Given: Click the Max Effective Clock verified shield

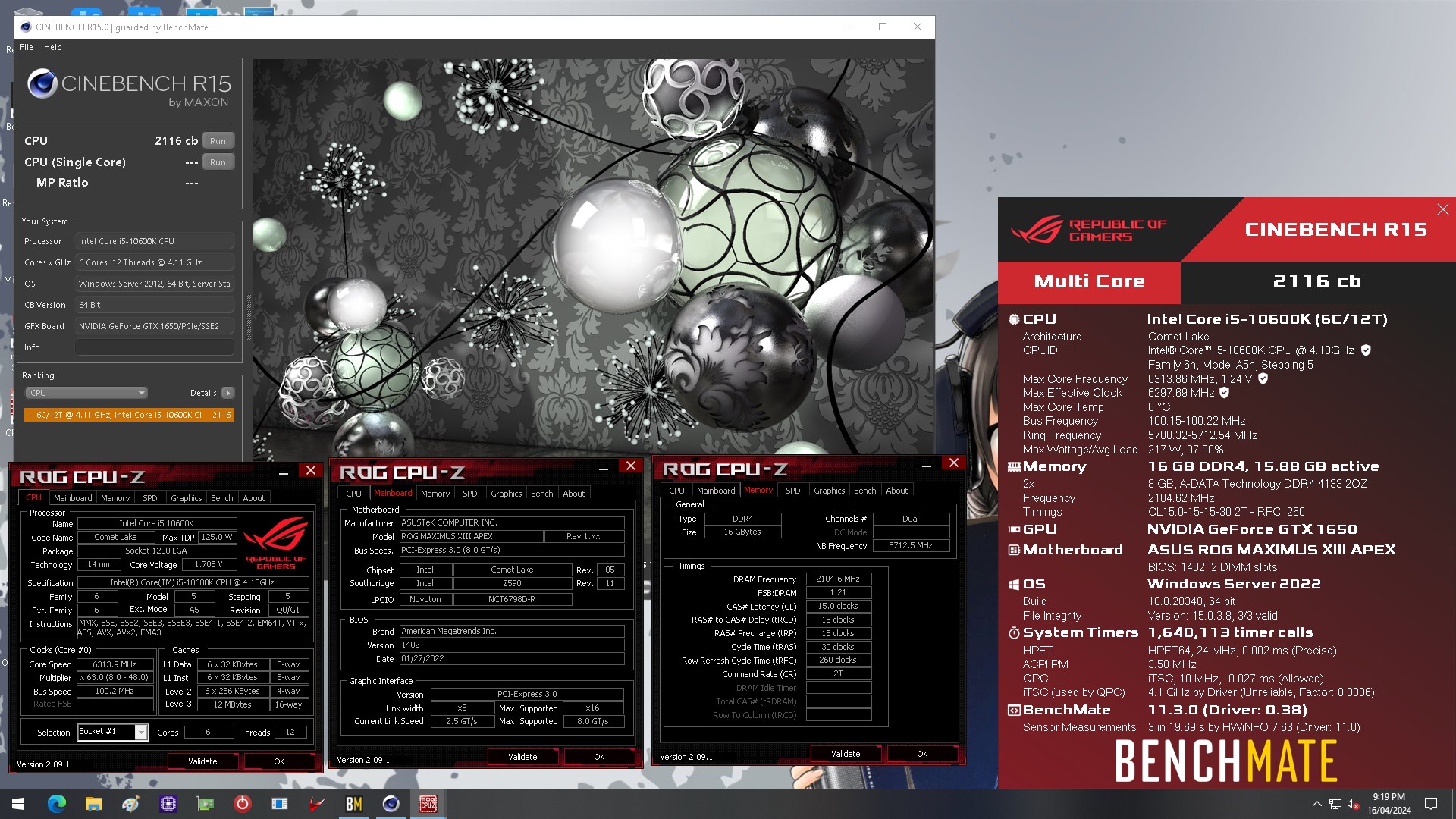Looking at the screenshot, I should (x=1224, y=393).
